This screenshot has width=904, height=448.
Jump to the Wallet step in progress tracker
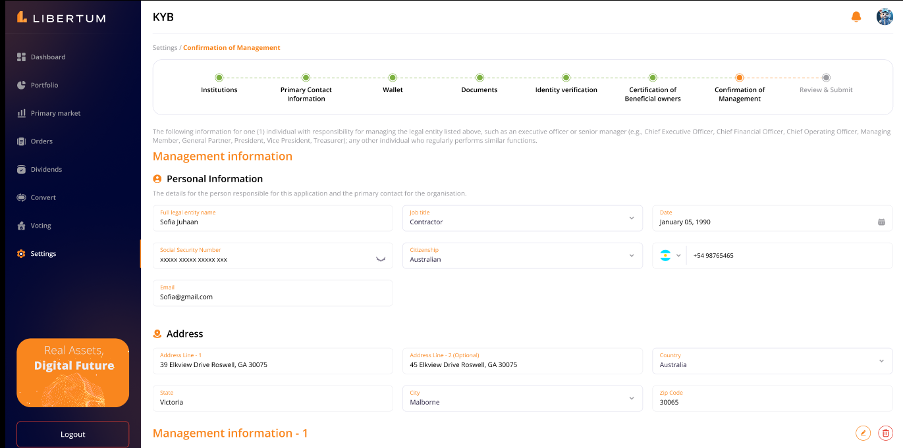tap(392, 82)
